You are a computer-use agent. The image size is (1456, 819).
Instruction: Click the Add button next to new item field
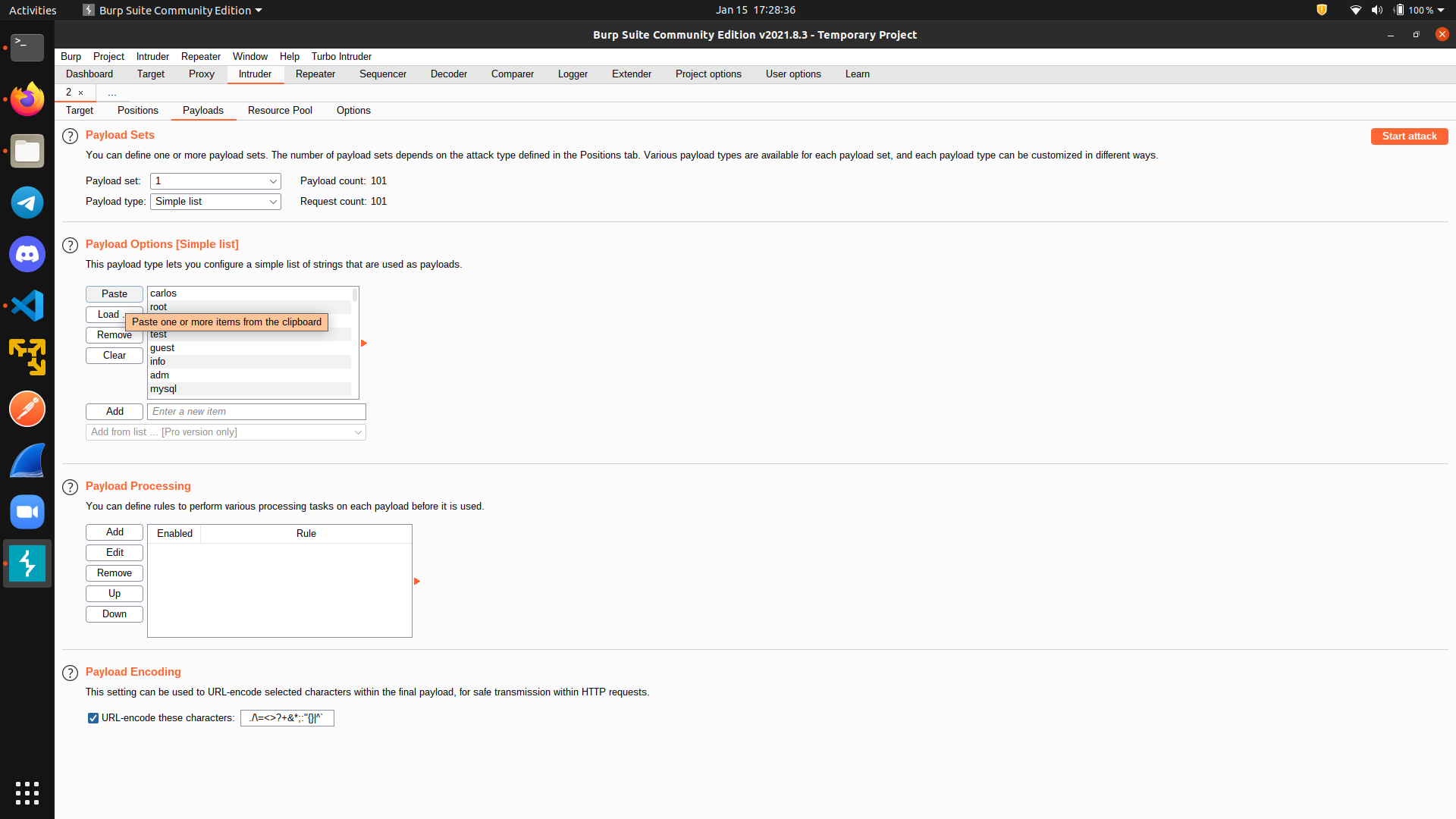pos(115,412)
